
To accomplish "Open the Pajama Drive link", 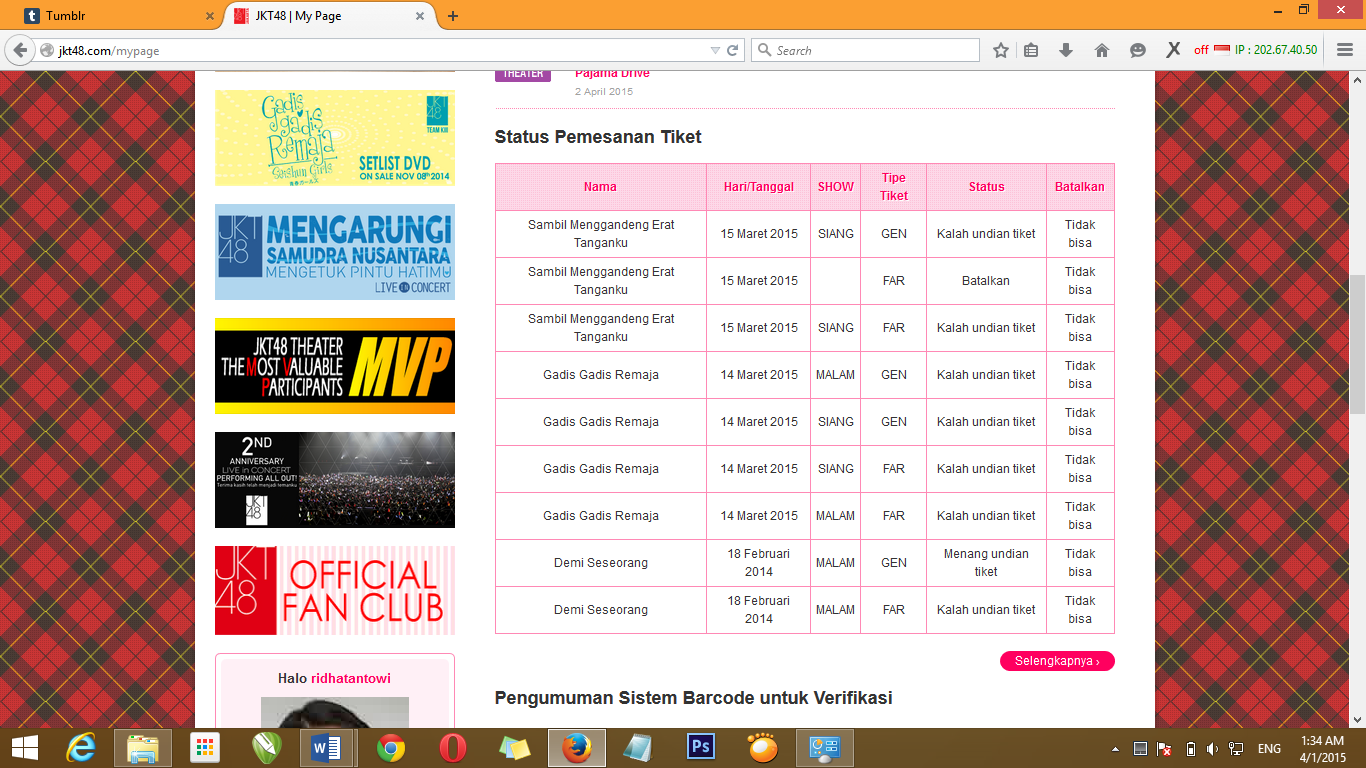I will [612, 74].
